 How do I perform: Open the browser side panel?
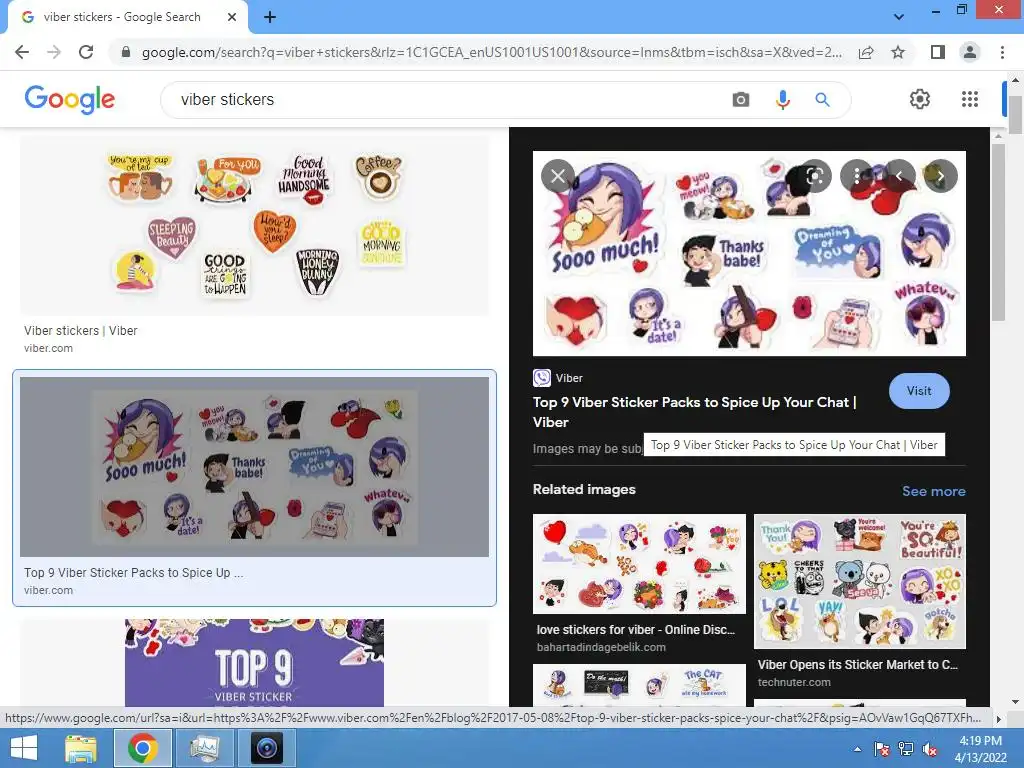pyautogui.click(x=938, y=52)
